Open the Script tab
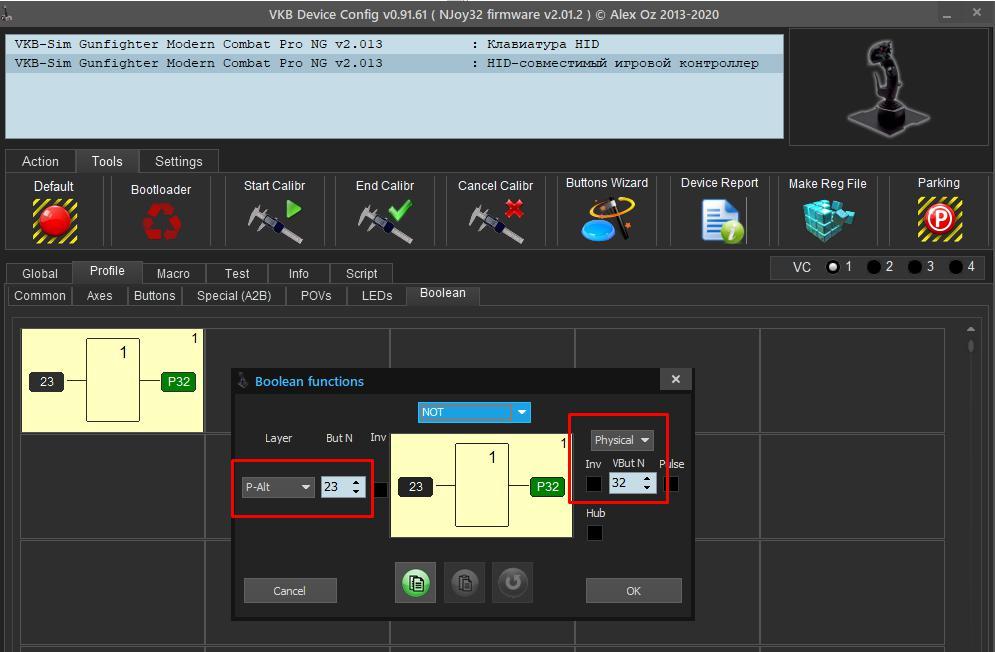Screen dimensions: 995x652 362,274
